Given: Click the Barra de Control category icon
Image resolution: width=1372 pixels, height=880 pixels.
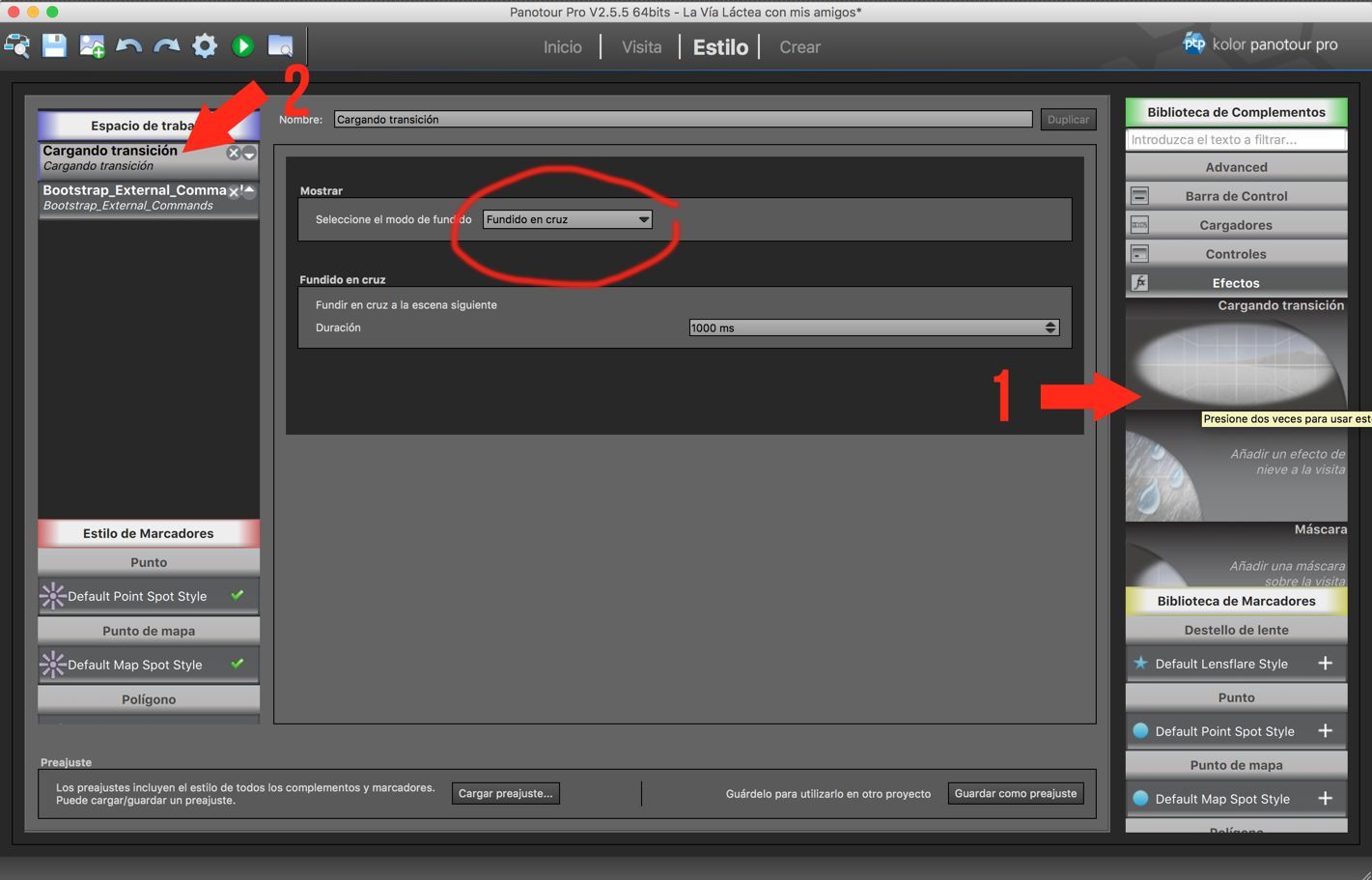Looking at the screenshot, I should [x=1139, y=196].
